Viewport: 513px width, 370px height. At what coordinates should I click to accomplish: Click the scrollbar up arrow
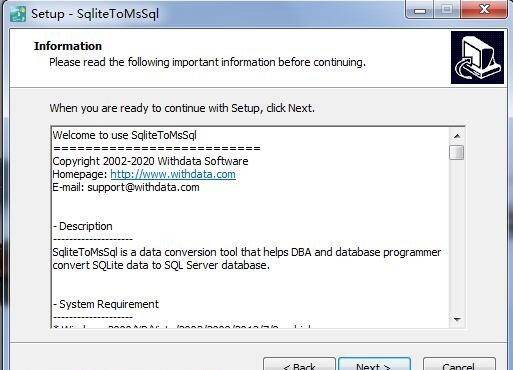[x=457, y=136]
